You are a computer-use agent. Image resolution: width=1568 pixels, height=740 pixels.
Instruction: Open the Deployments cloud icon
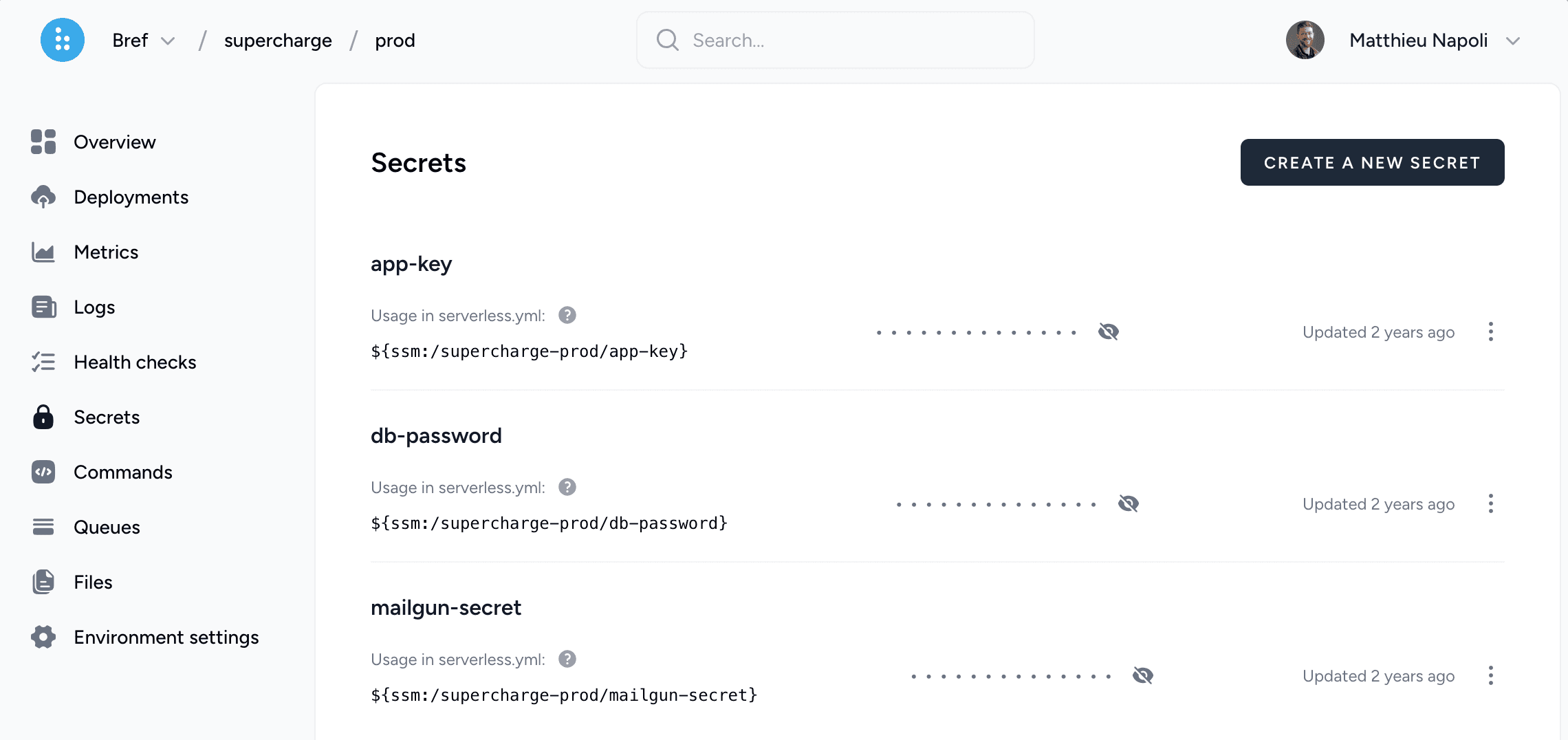[43, 197]
